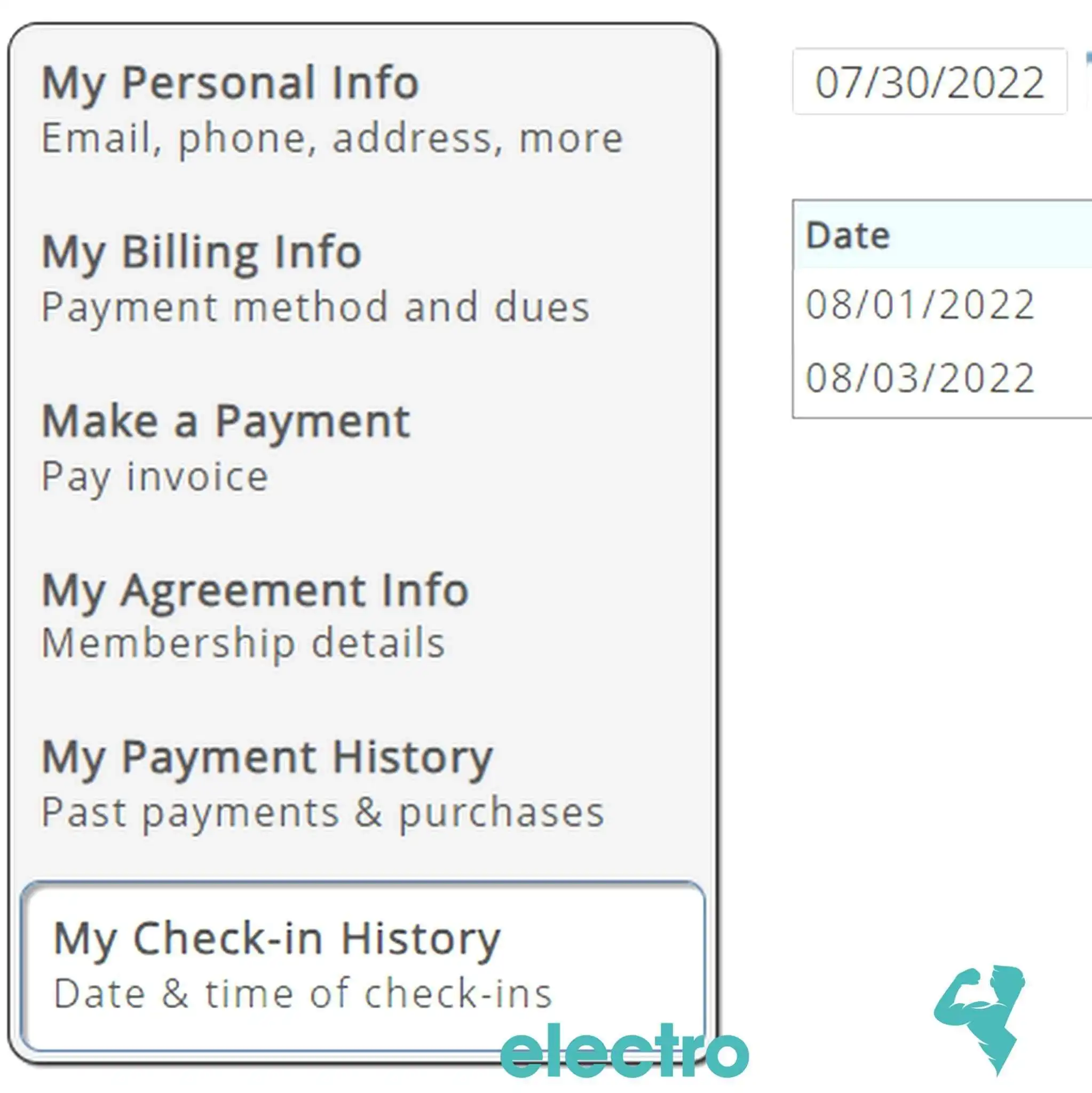Select the highlighted My Check-in History item

click(x=363, y=965)
